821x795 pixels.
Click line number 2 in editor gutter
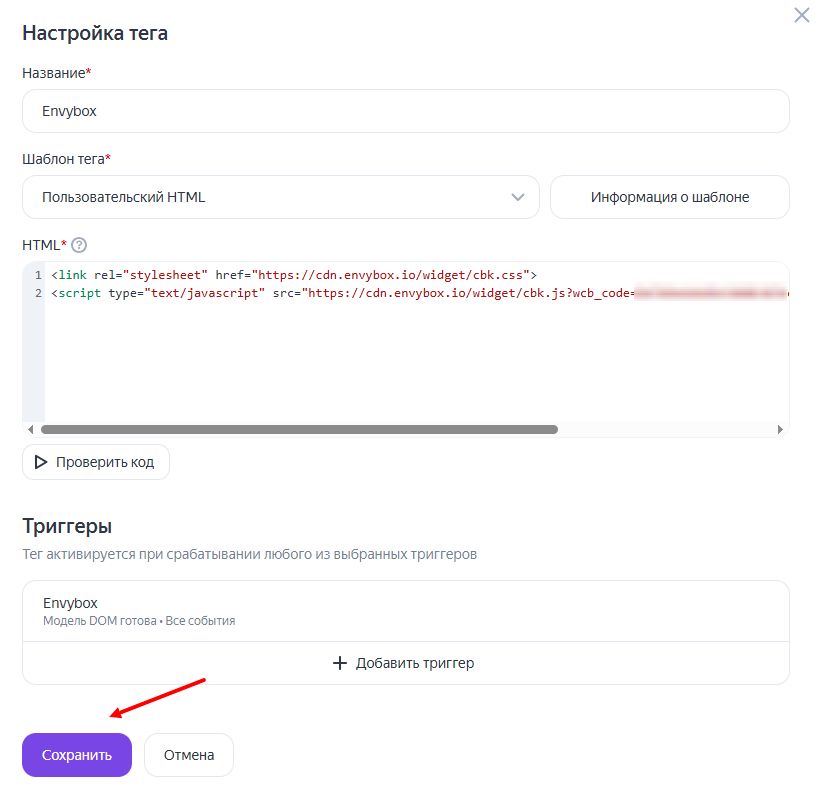tap(38, 293)
